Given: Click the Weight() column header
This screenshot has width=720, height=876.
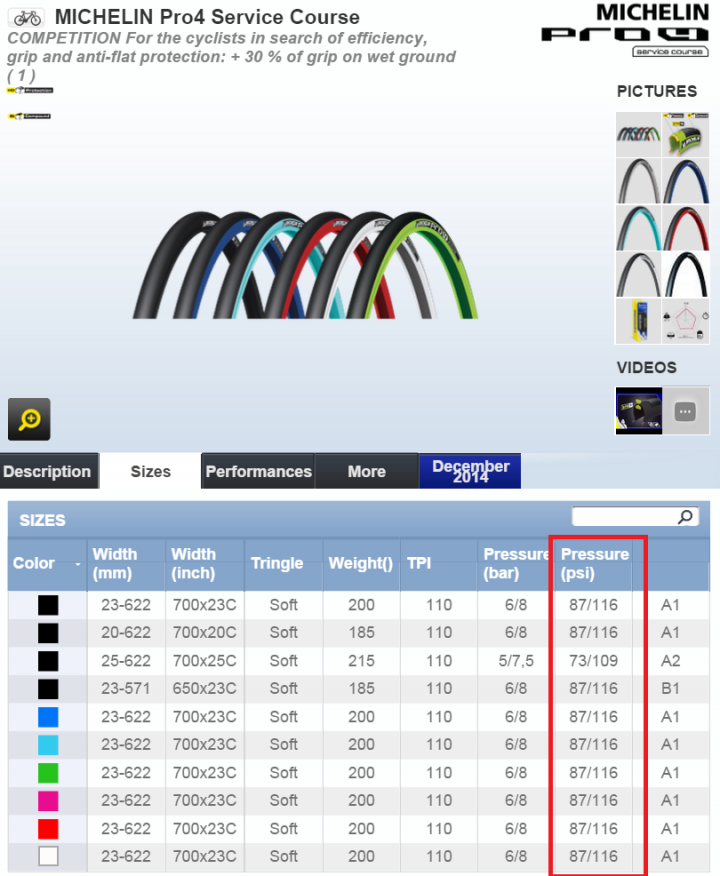Looking at the screenshot, I should pyautogui.click(x=361, y=564).
